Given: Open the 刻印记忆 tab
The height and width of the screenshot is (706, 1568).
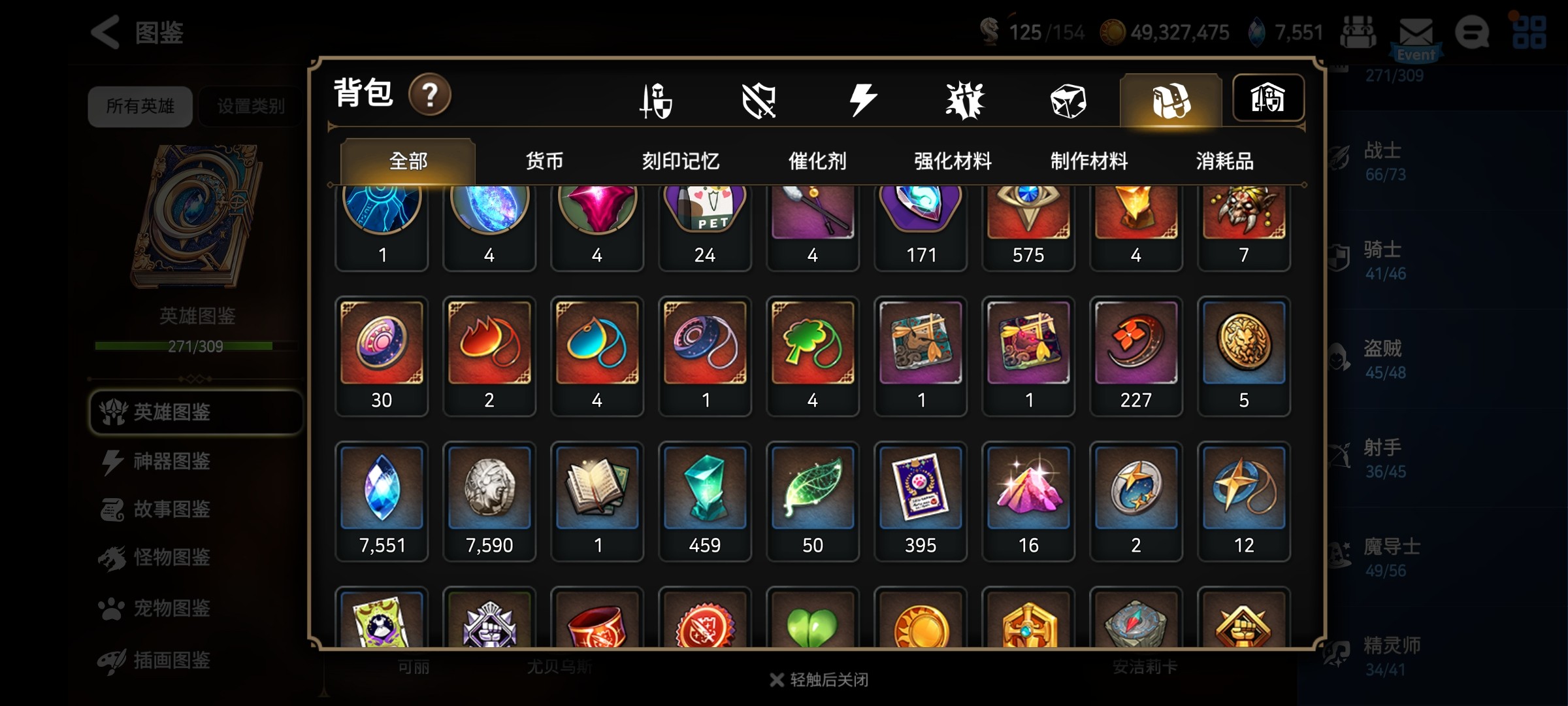Looking at the screenshot, I should coord(681,161).
